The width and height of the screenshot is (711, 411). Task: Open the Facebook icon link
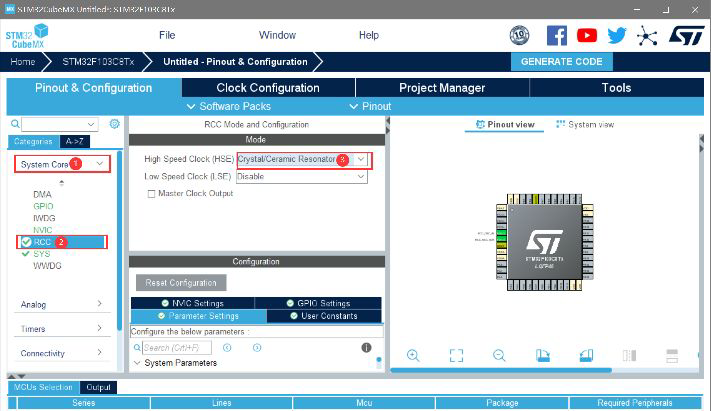click(x=556, y=35)
